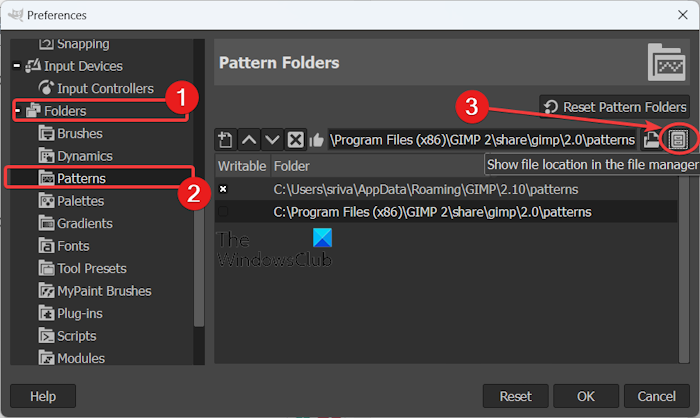Close the Preferences window
The image size is (700, 418).
(x=683, y=15)
